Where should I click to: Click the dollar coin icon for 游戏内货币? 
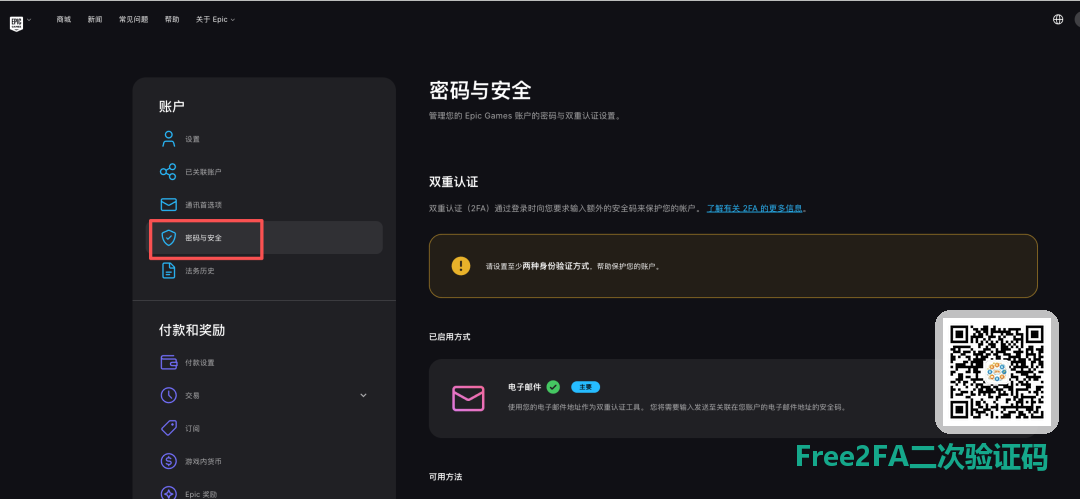[168, 461]
